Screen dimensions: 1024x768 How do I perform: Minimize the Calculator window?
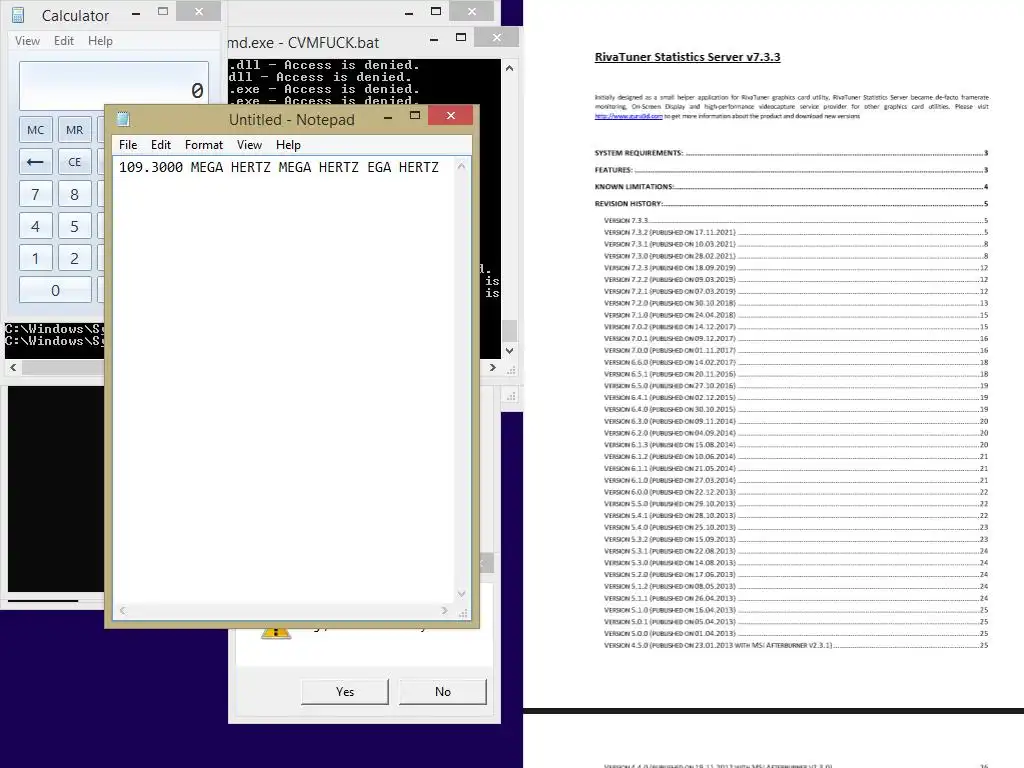coord(136,12)
